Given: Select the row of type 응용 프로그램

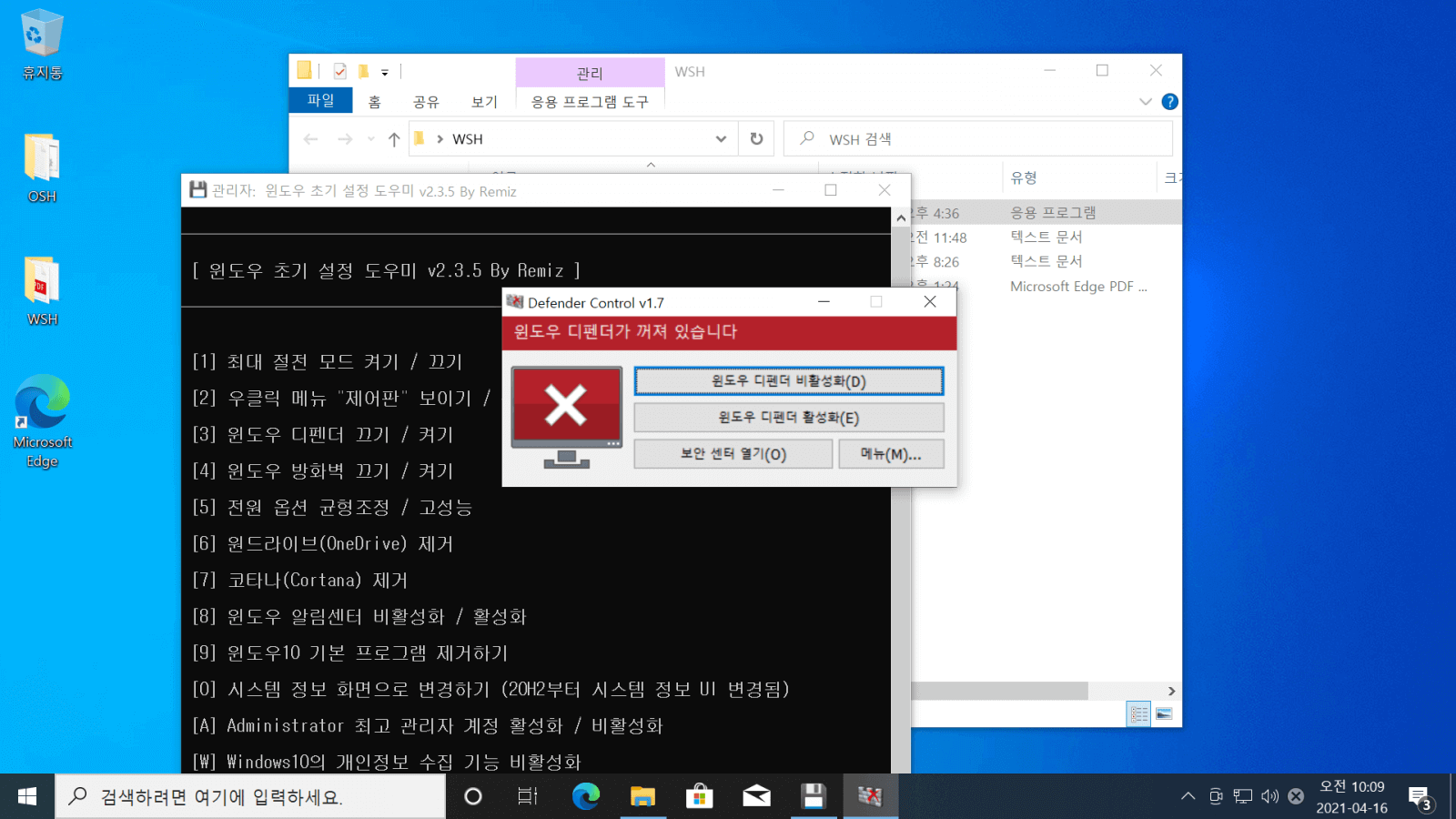Looking at the screenshot, I should click(1046, 213).
